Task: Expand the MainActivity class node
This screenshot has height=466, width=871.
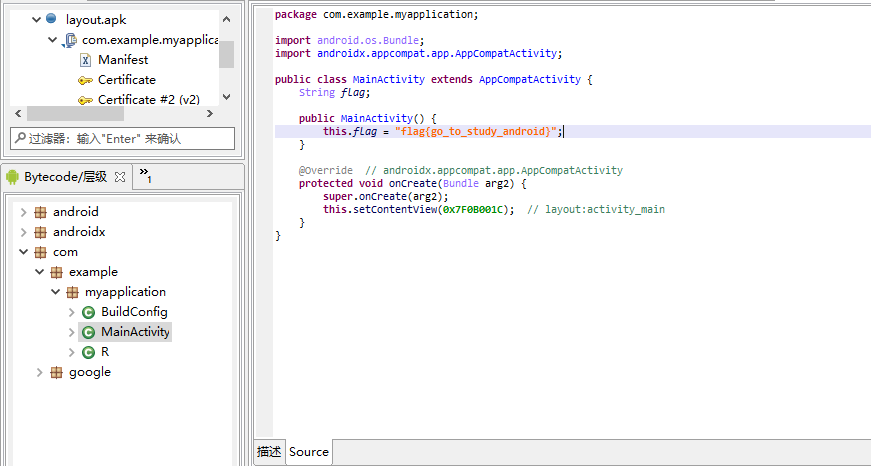Action: click(71, 332)
